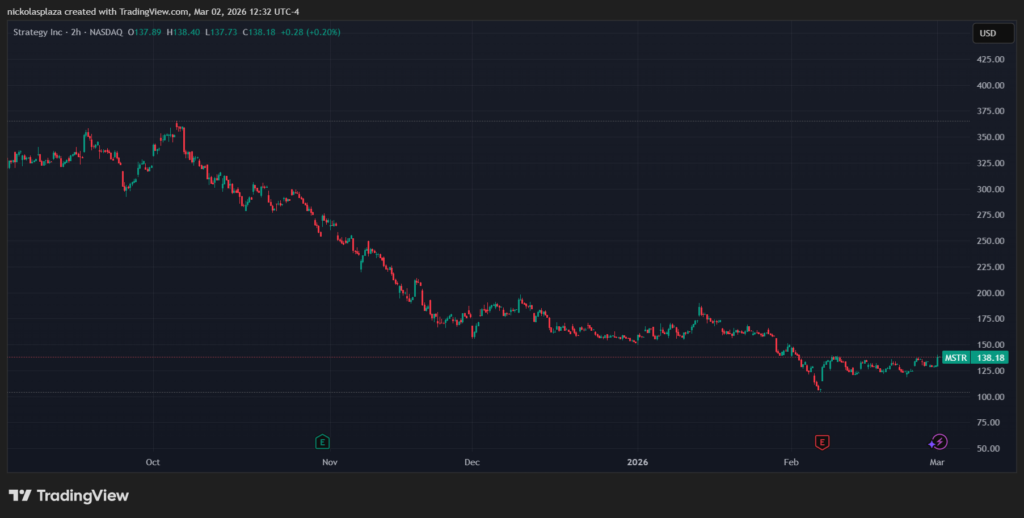Select the Dec label on the time axis

(x=472, y=462)
